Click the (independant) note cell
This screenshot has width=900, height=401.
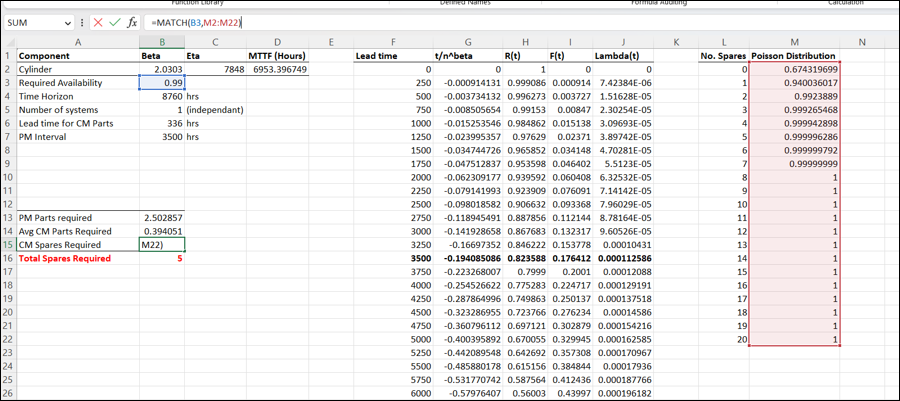215,110
